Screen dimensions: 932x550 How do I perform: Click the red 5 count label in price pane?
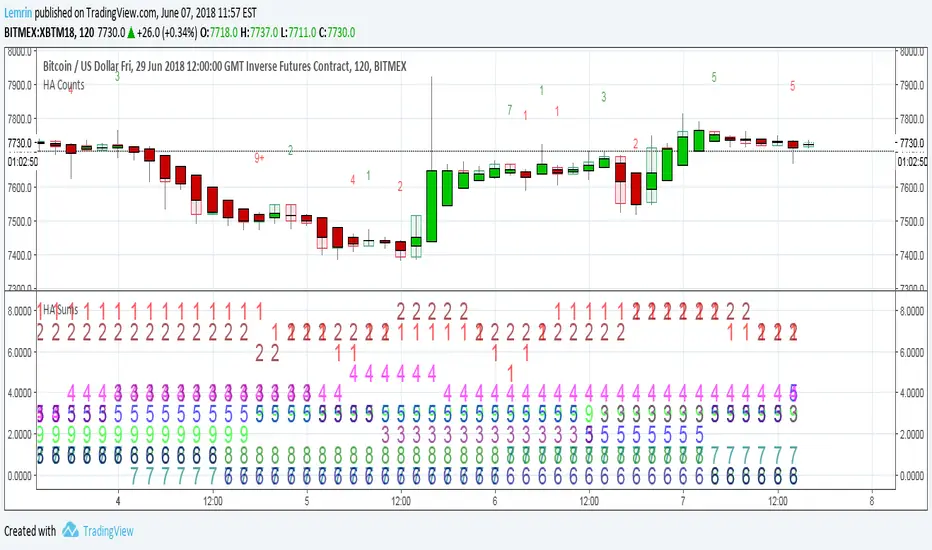(792, 86)
